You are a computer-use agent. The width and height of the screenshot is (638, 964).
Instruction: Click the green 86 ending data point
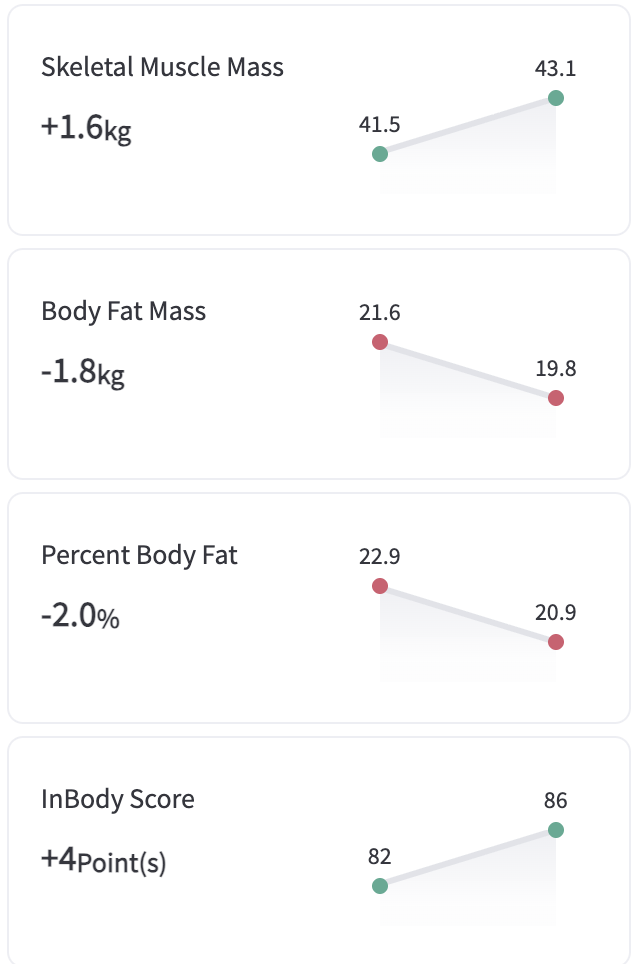(x=556, y=830)
